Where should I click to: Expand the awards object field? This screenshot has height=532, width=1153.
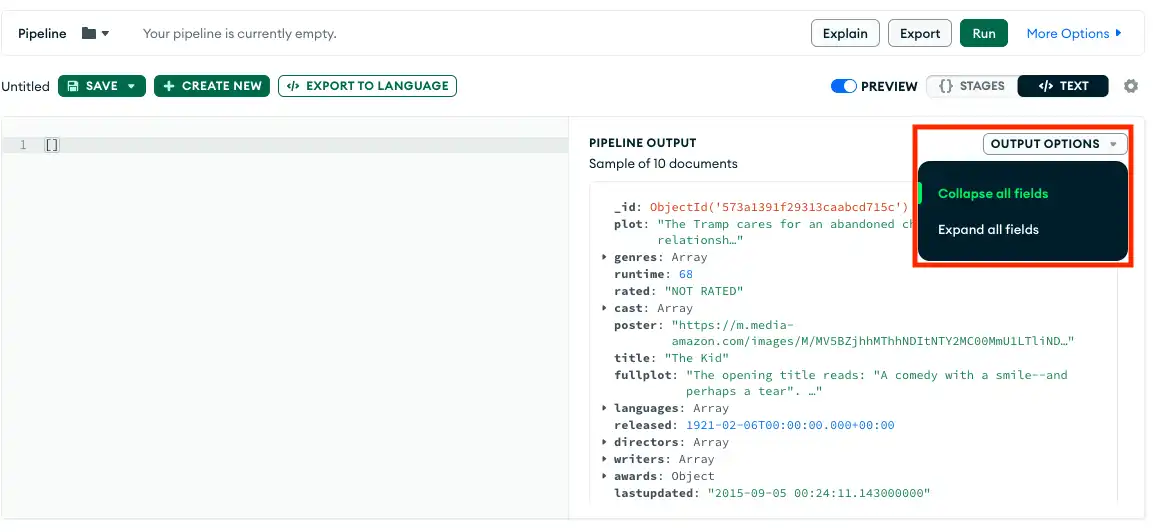[x=604, y=476]
